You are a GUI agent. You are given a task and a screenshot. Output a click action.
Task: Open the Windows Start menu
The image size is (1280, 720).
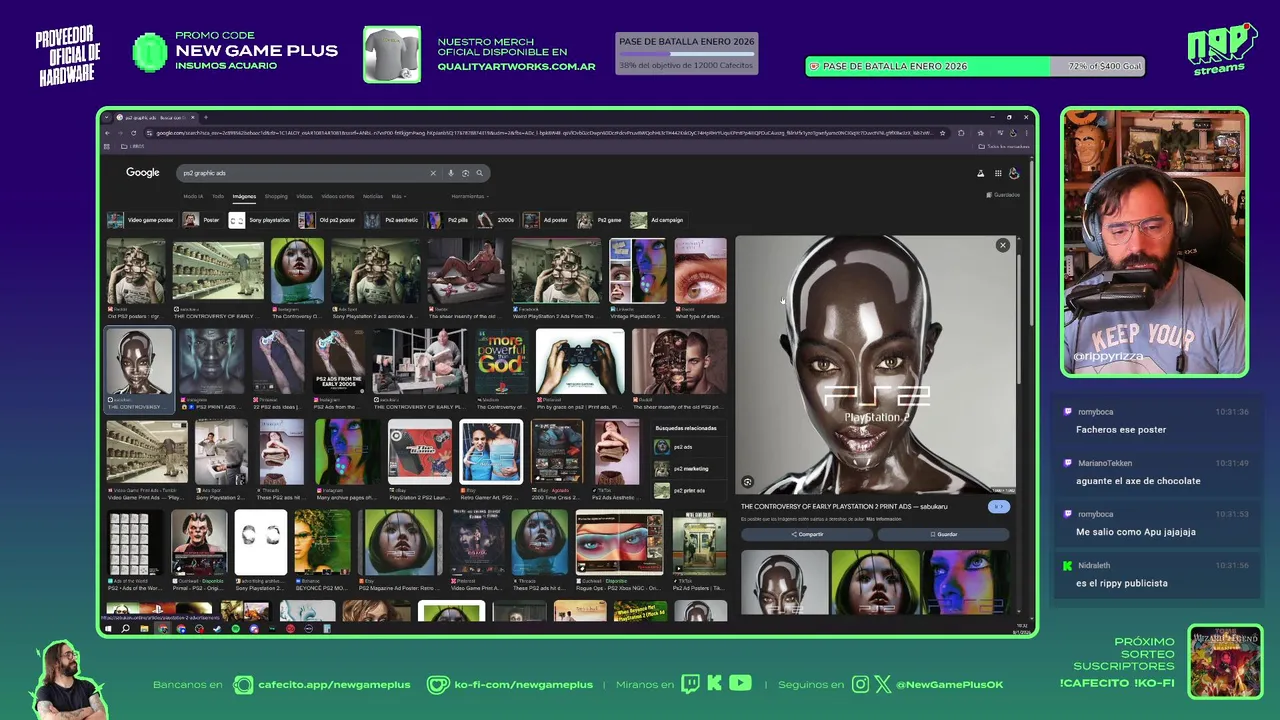point(109,629)
